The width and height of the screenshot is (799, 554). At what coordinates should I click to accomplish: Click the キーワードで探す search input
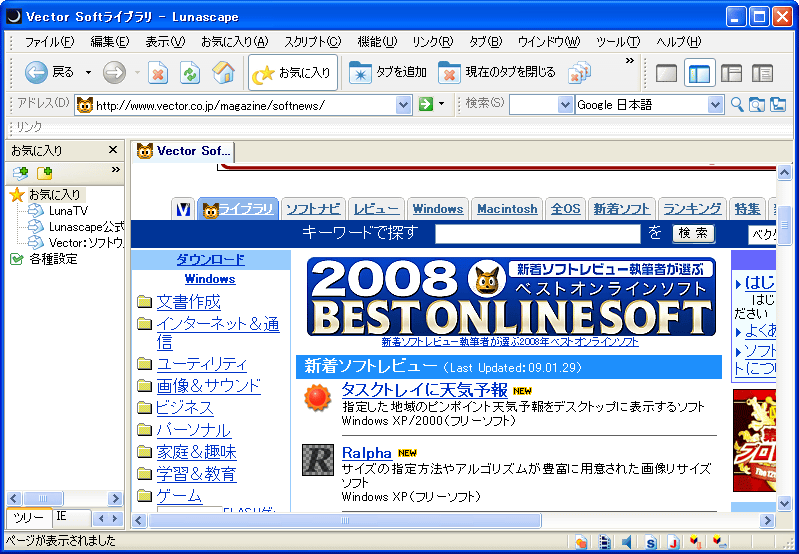click(x=538, y=234)
